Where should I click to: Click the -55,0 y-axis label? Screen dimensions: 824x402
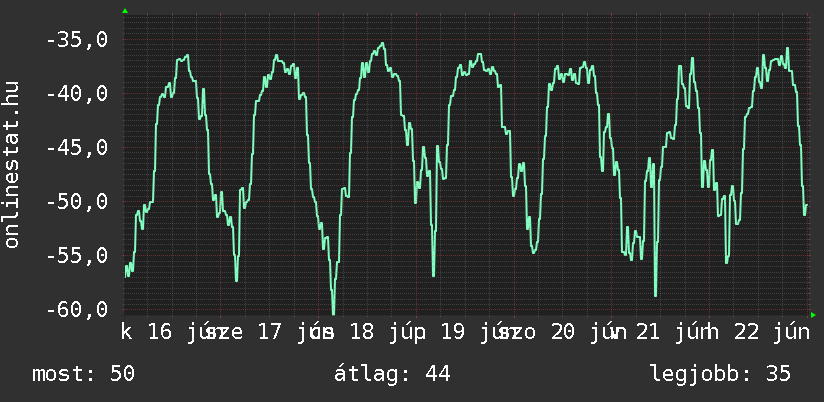pyautogui.click(x=77, y=255)
